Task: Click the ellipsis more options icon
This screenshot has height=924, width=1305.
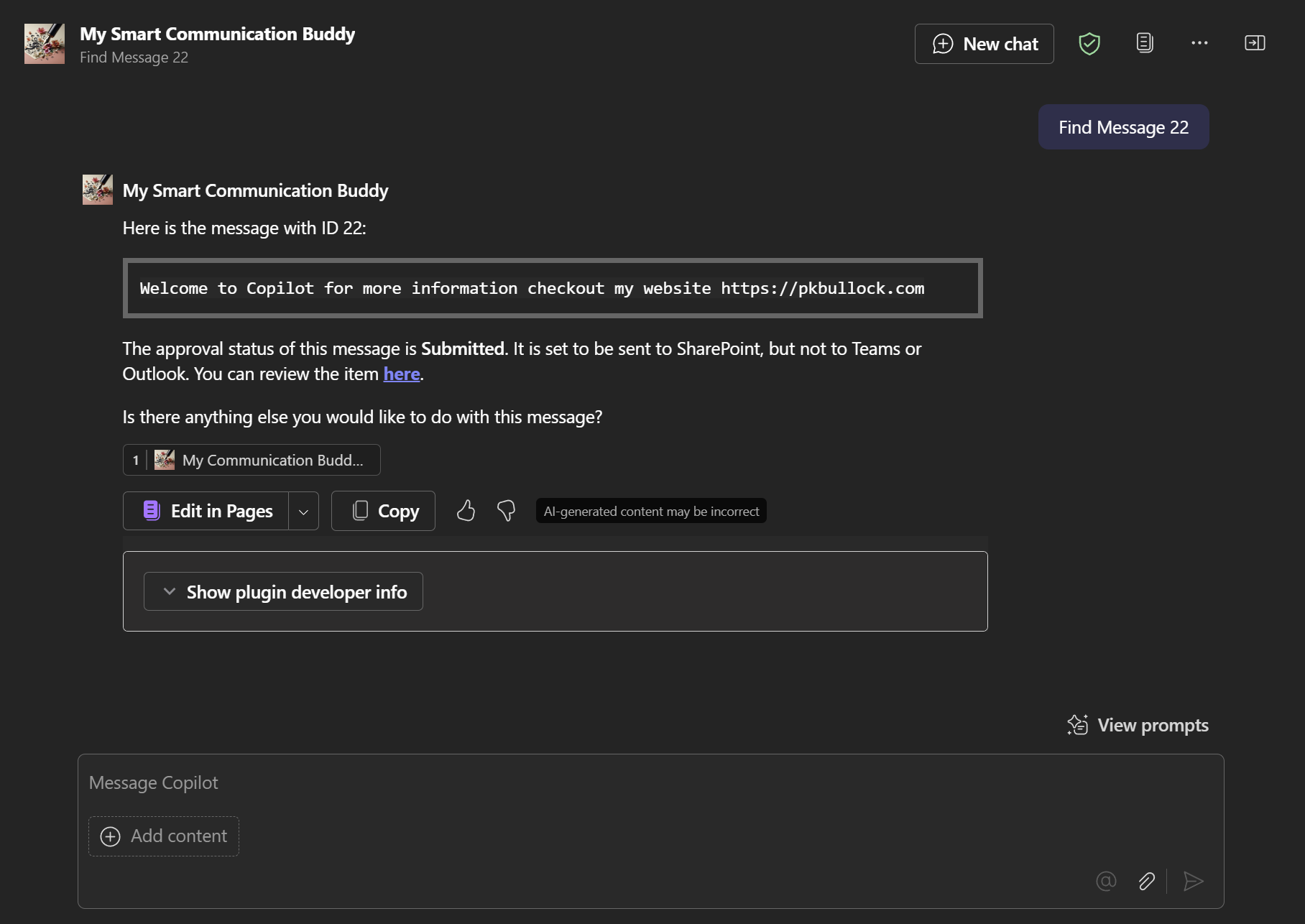Action: pos(1199,43)
